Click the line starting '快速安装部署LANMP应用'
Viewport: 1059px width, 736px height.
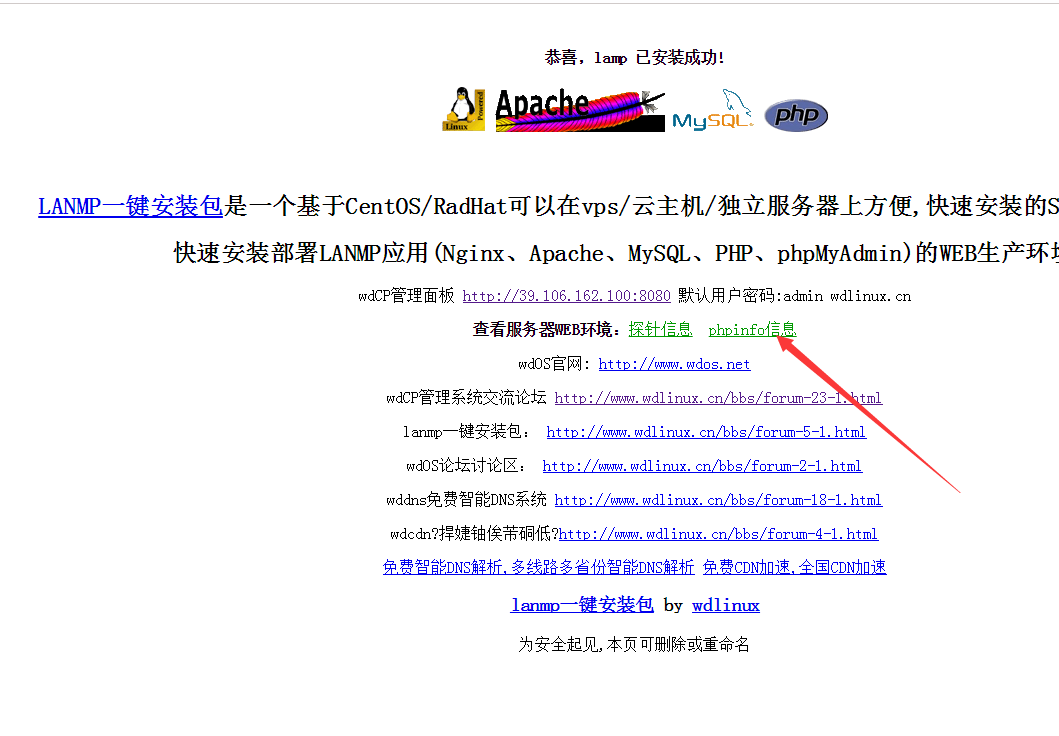click(x=616, y=253)
